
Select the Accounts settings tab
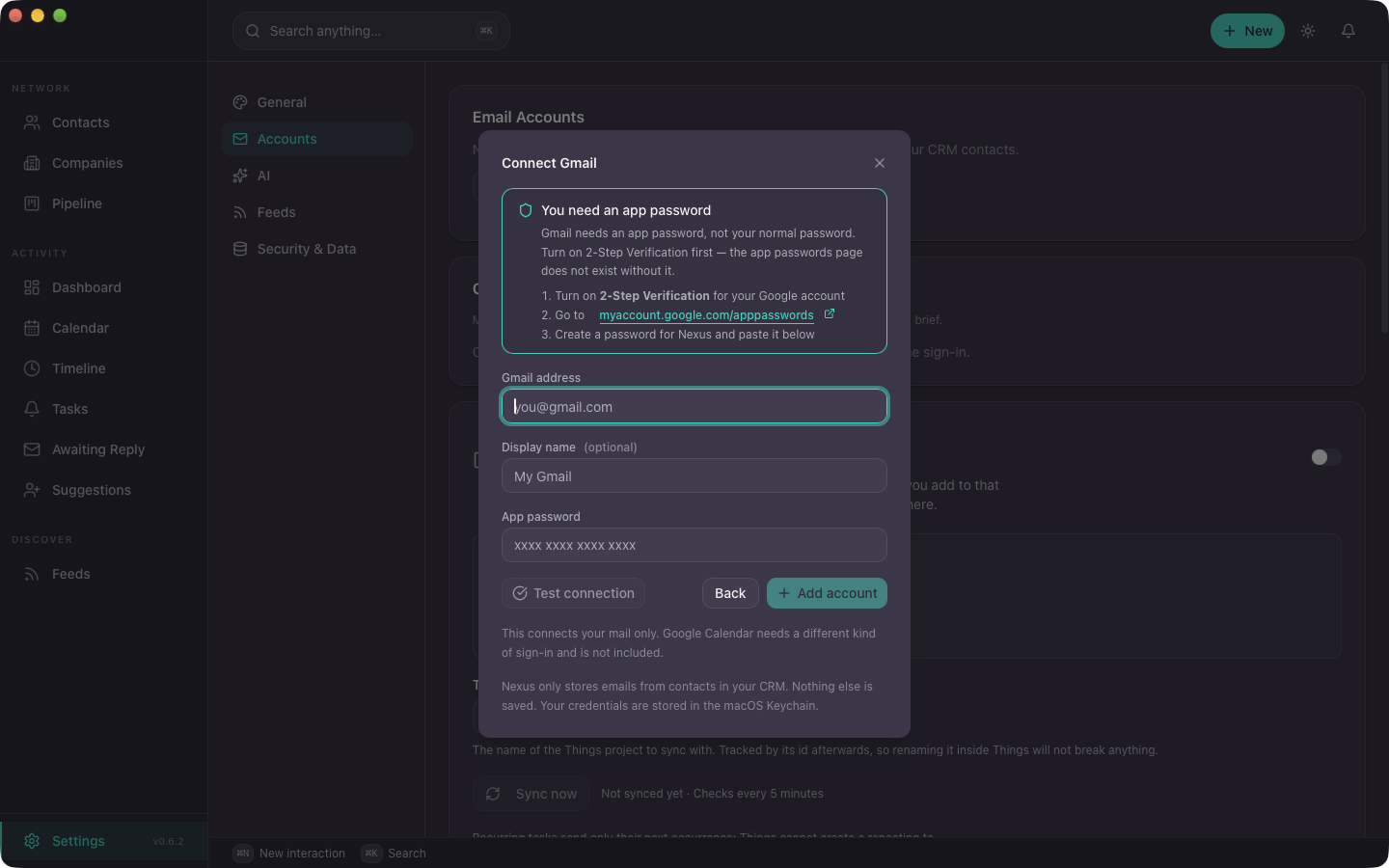(316, 139)
